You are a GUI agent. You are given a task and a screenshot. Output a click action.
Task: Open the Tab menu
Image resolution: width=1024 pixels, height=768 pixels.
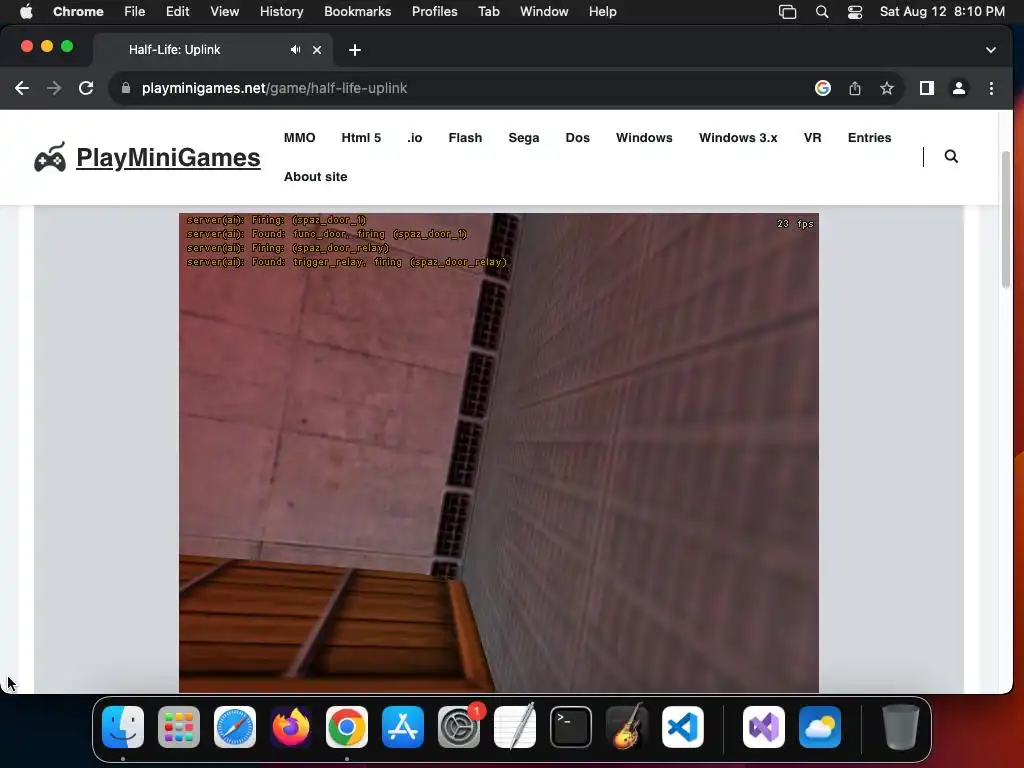pyautogui.click(x=488, y=12)
